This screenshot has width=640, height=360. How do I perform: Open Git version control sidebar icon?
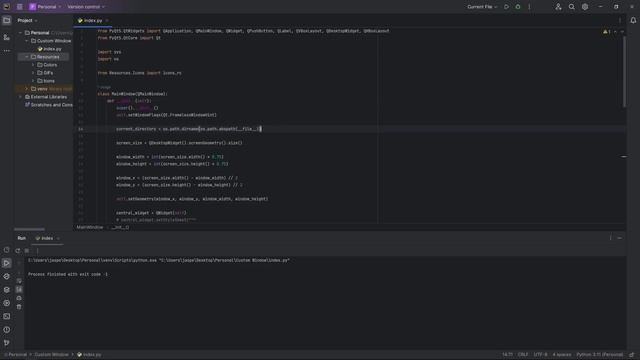coord(7,343)
